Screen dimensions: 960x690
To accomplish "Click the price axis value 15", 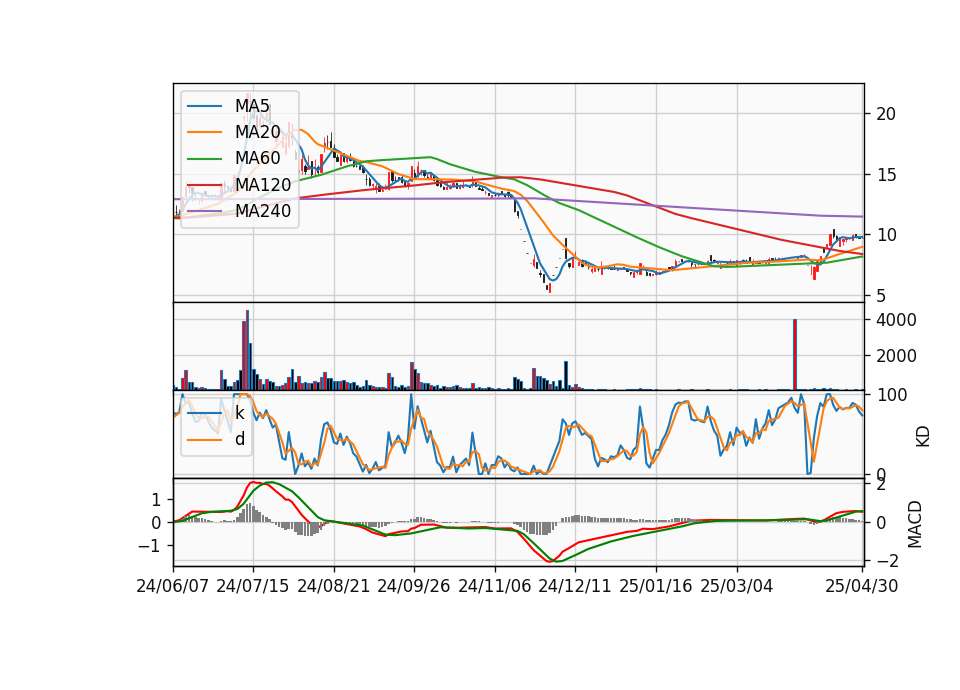I will pos(886,175).
